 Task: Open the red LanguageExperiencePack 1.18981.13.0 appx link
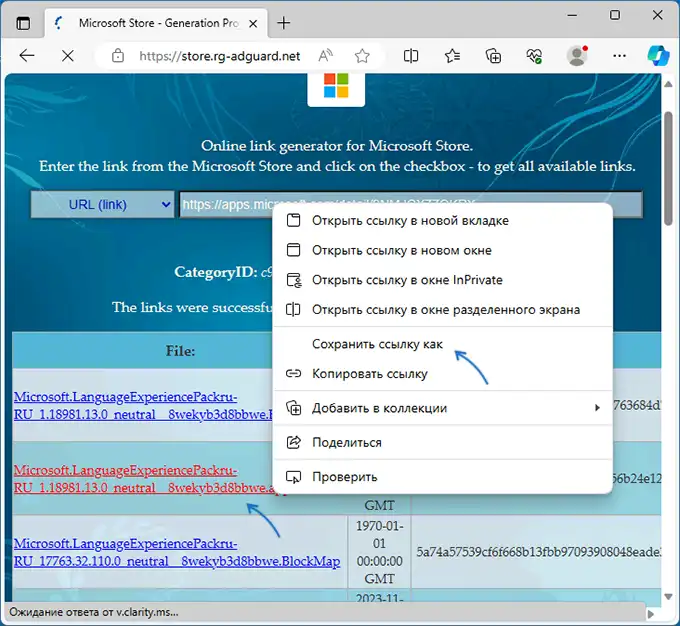143,479
